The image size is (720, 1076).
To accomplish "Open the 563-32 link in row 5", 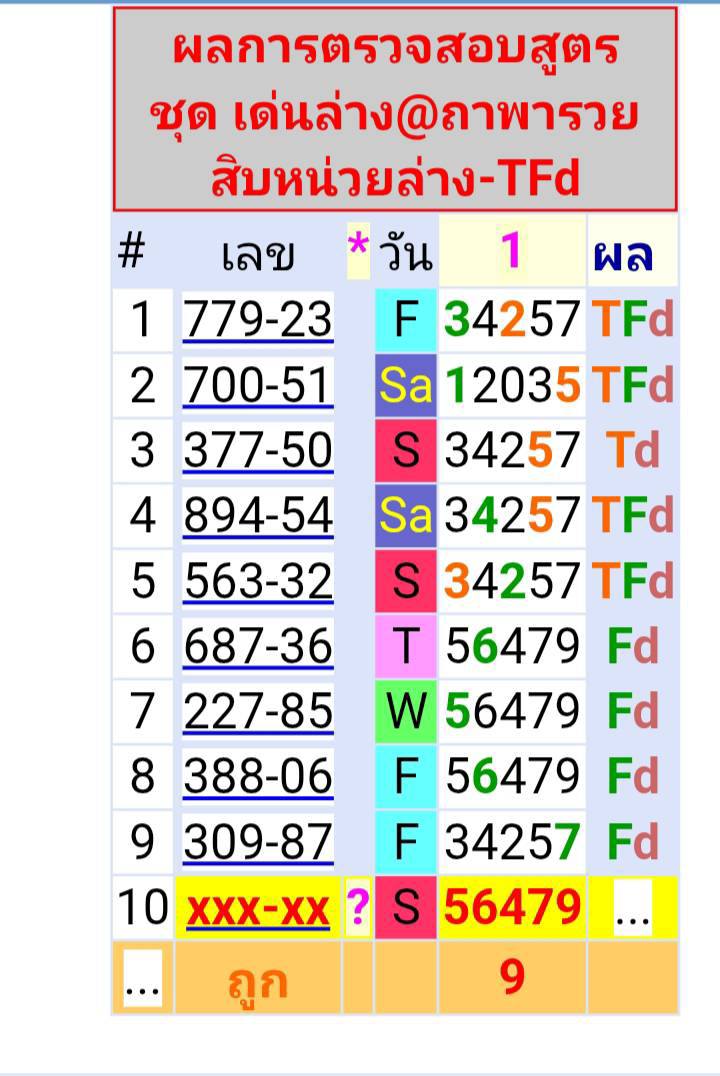I will click(x=258, y=581).
